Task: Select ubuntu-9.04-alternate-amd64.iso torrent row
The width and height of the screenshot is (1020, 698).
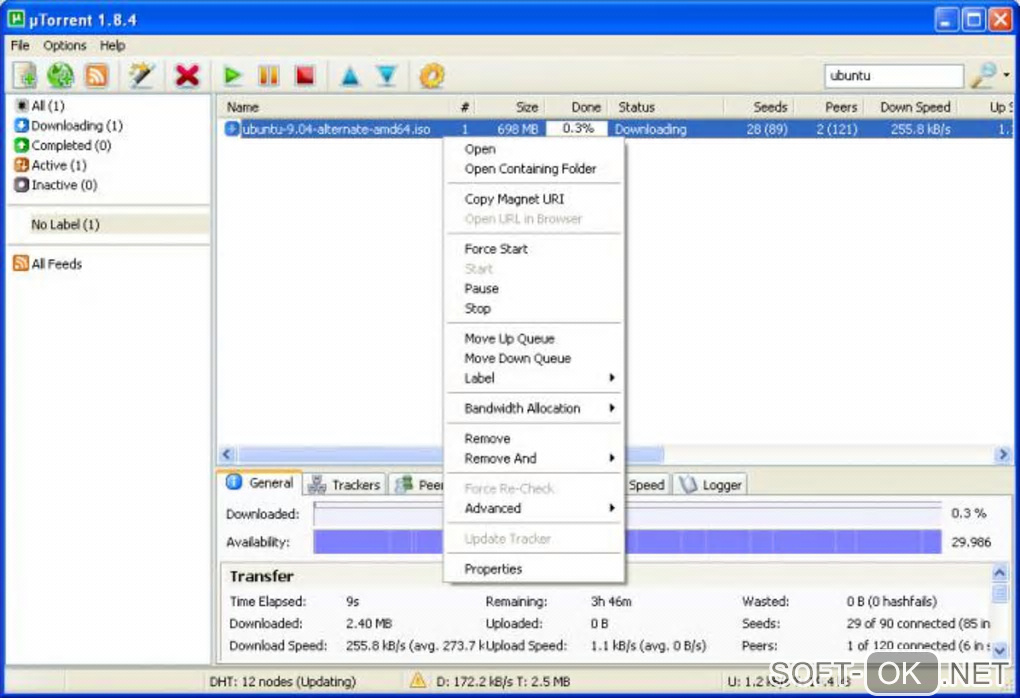Action: 615,129
